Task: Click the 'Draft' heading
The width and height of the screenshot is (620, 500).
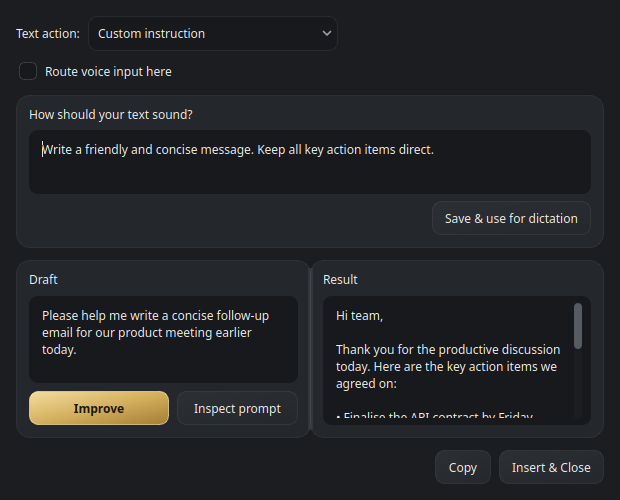Action: [x=43, y=279]
